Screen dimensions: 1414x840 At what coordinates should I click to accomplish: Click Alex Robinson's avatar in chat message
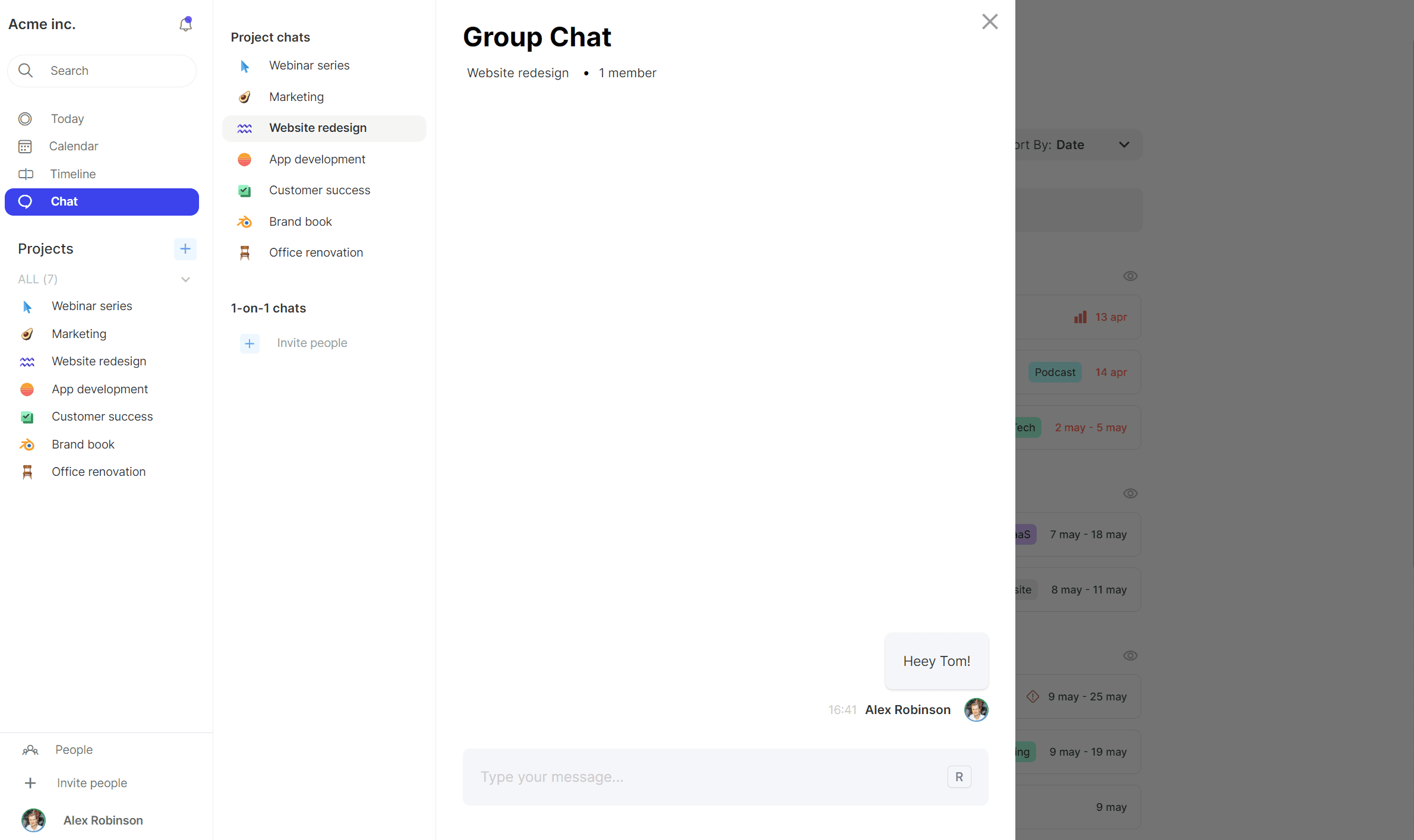coord(976,710)
